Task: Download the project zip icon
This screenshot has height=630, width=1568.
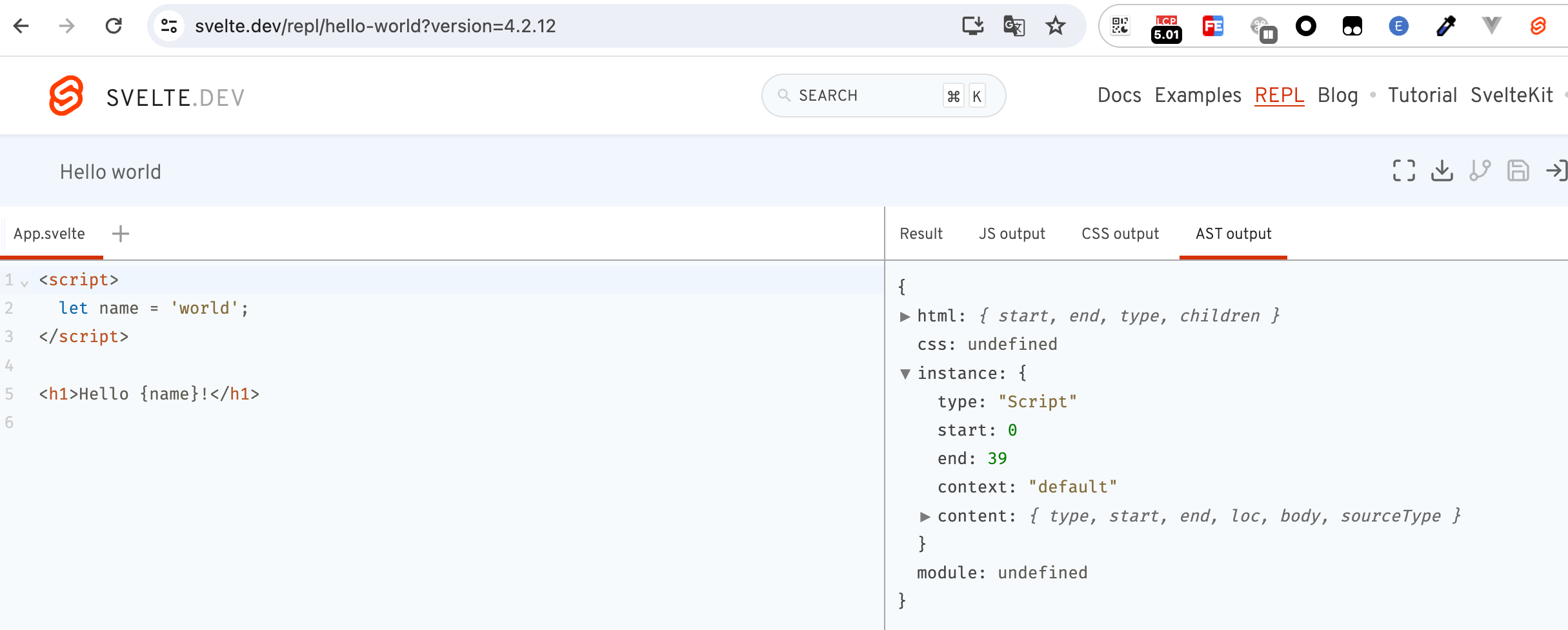Action: pyautogui.click(x=1442, y=171)
